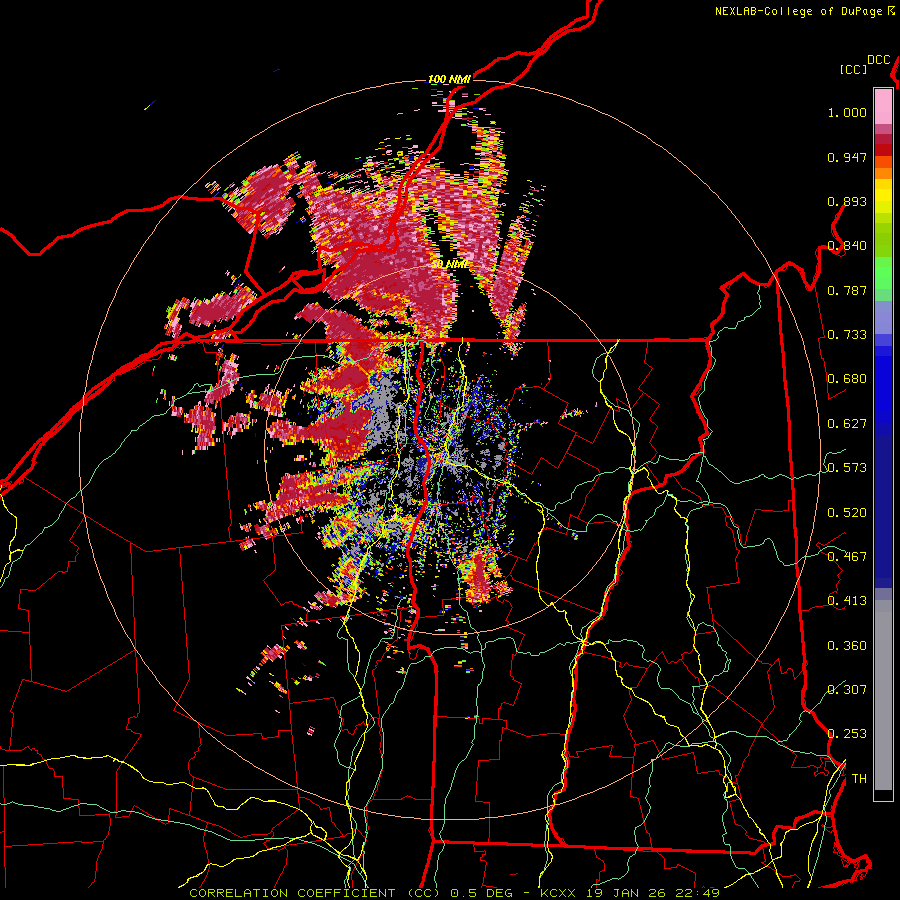Click the [CC] unit label
The width and height of the screenshot is (900, 900).
pos(853,69)
